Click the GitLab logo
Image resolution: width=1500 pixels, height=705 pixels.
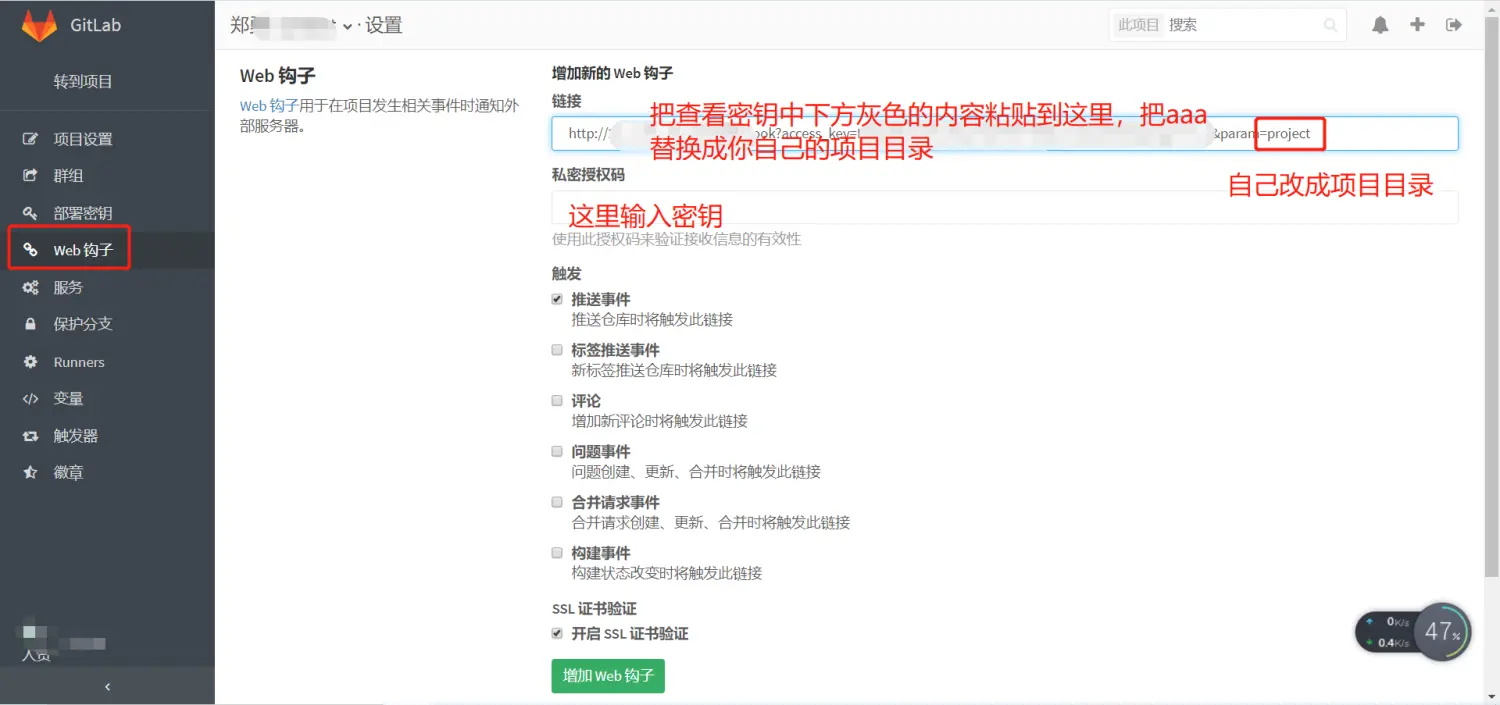point(42,24)
